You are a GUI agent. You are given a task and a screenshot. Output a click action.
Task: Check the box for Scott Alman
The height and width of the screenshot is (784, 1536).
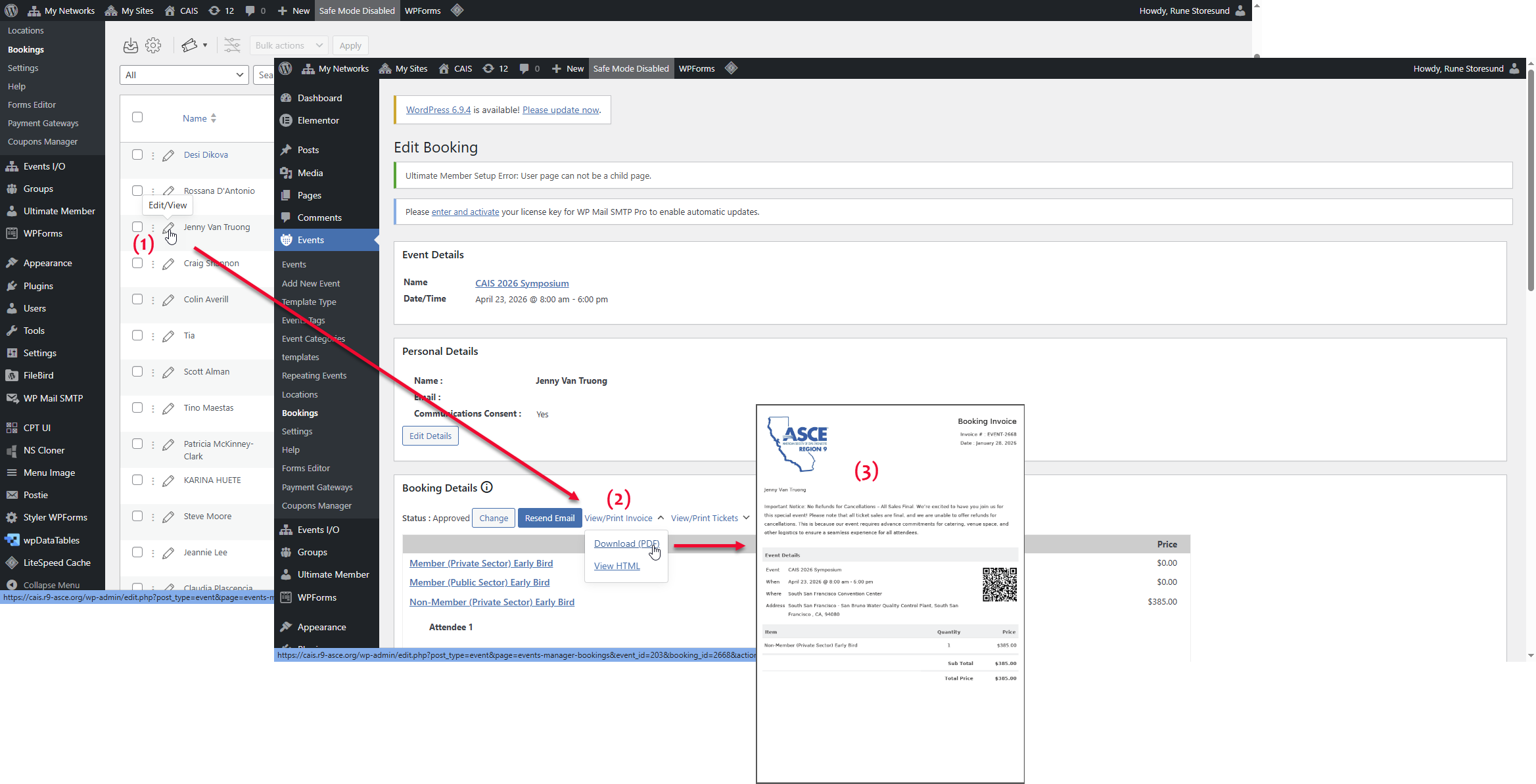tap(137, 371)
